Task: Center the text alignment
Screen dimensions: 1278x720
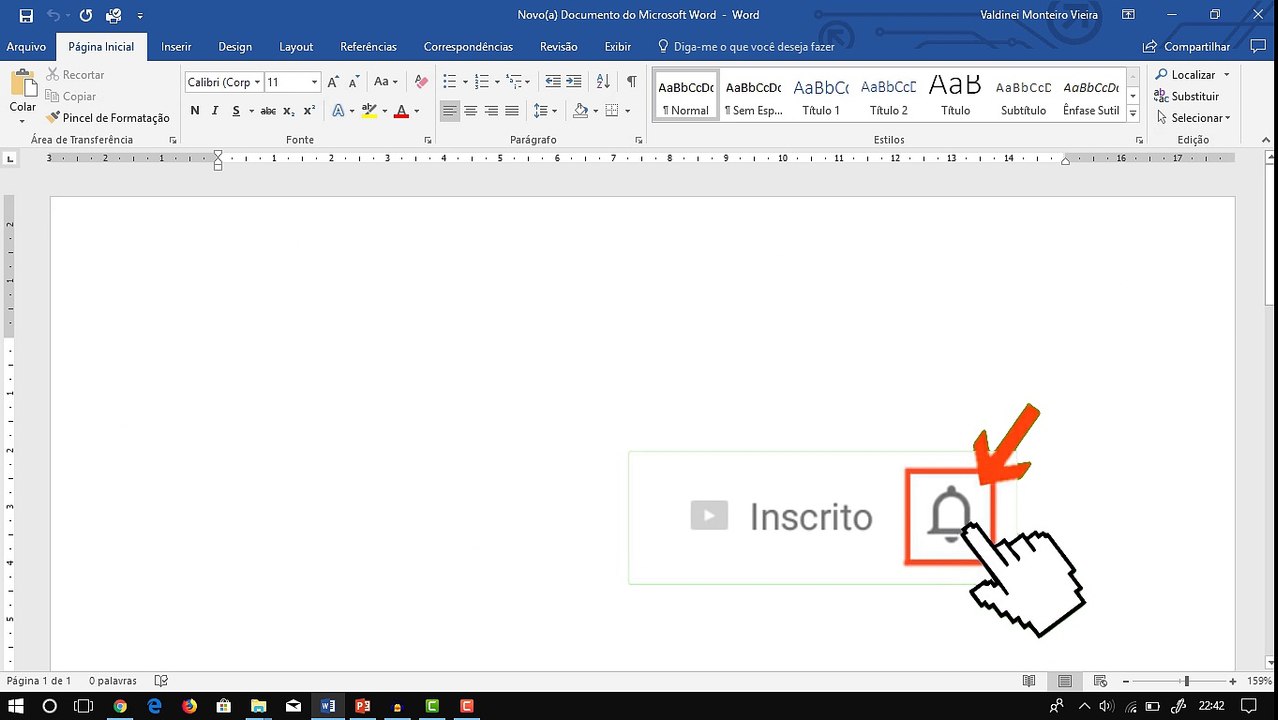Action: tap(470, 111)
